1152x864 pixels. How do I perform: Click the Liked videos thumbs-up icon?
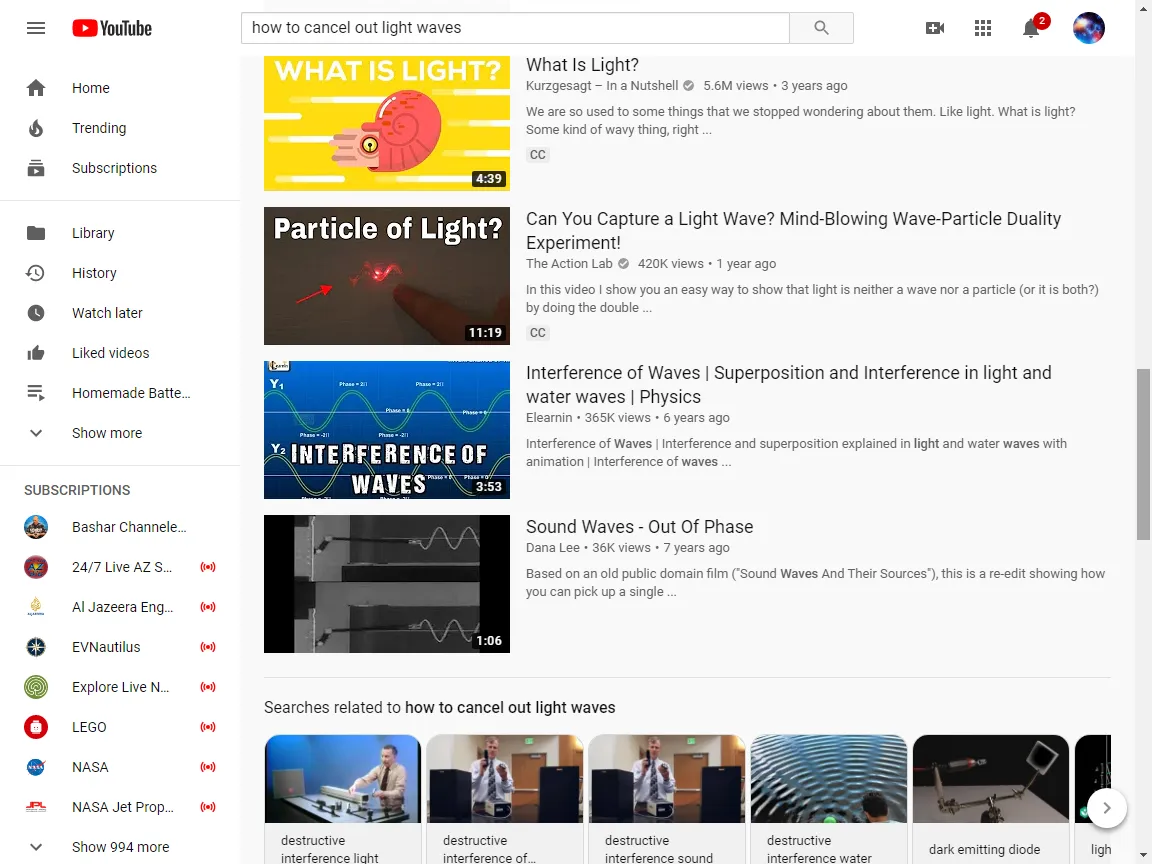pyautogui.click(x=36, y=353)
